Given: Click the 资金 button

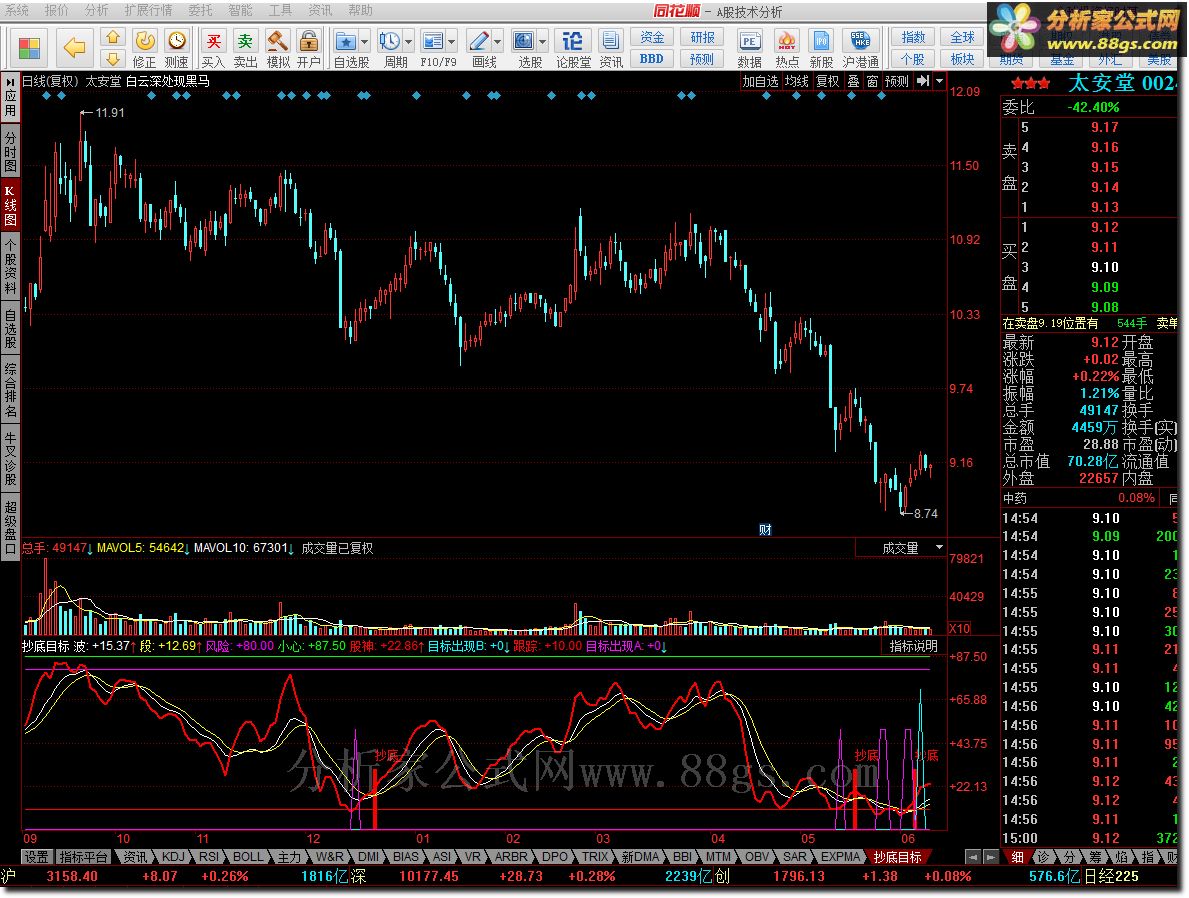Looking at the screenshot, I should [651, 37].
